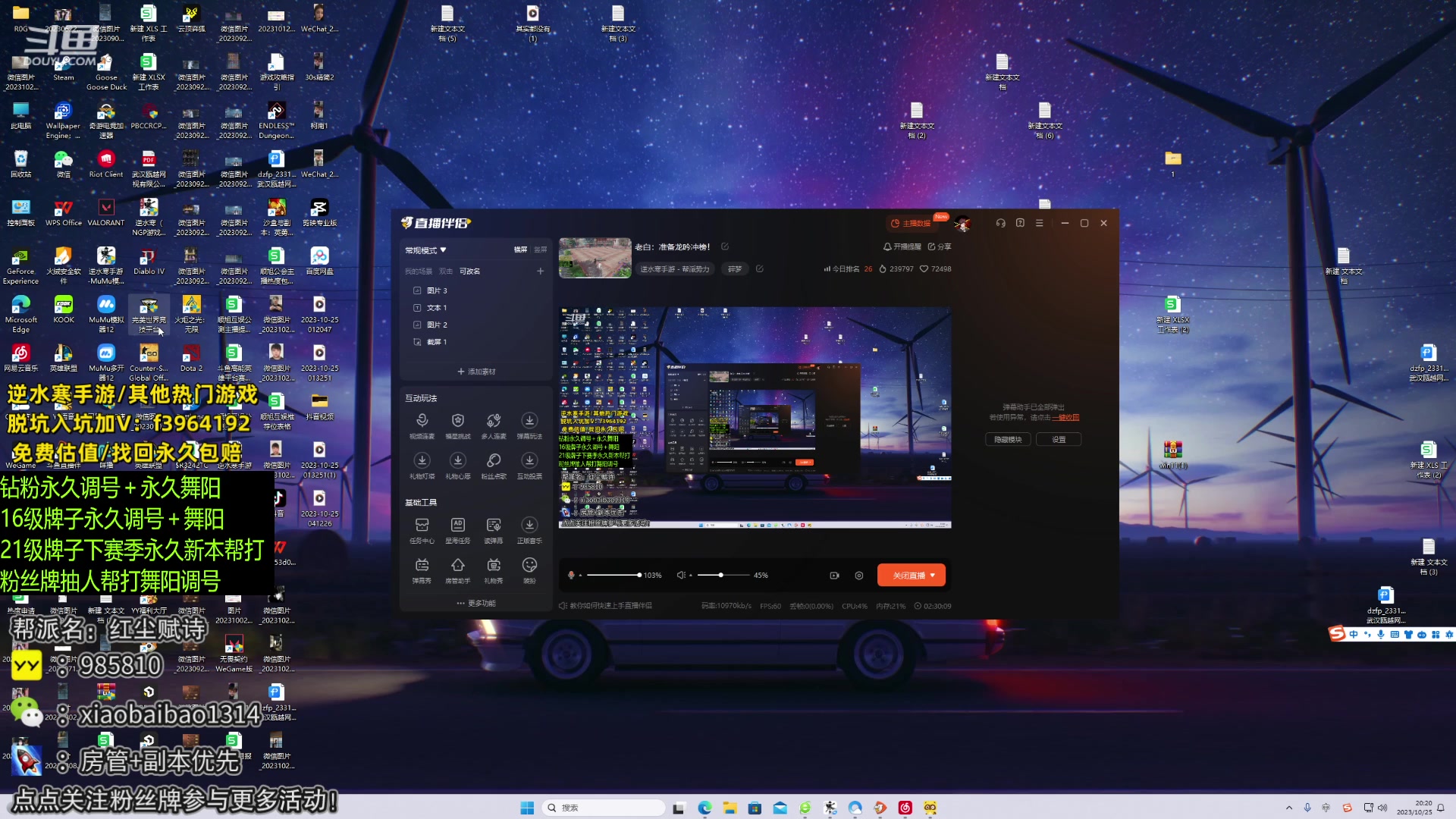Viewport: 1456px width, 819px height.
Task: Adjust the speaker volume slider at 45%
Action: 723,576
